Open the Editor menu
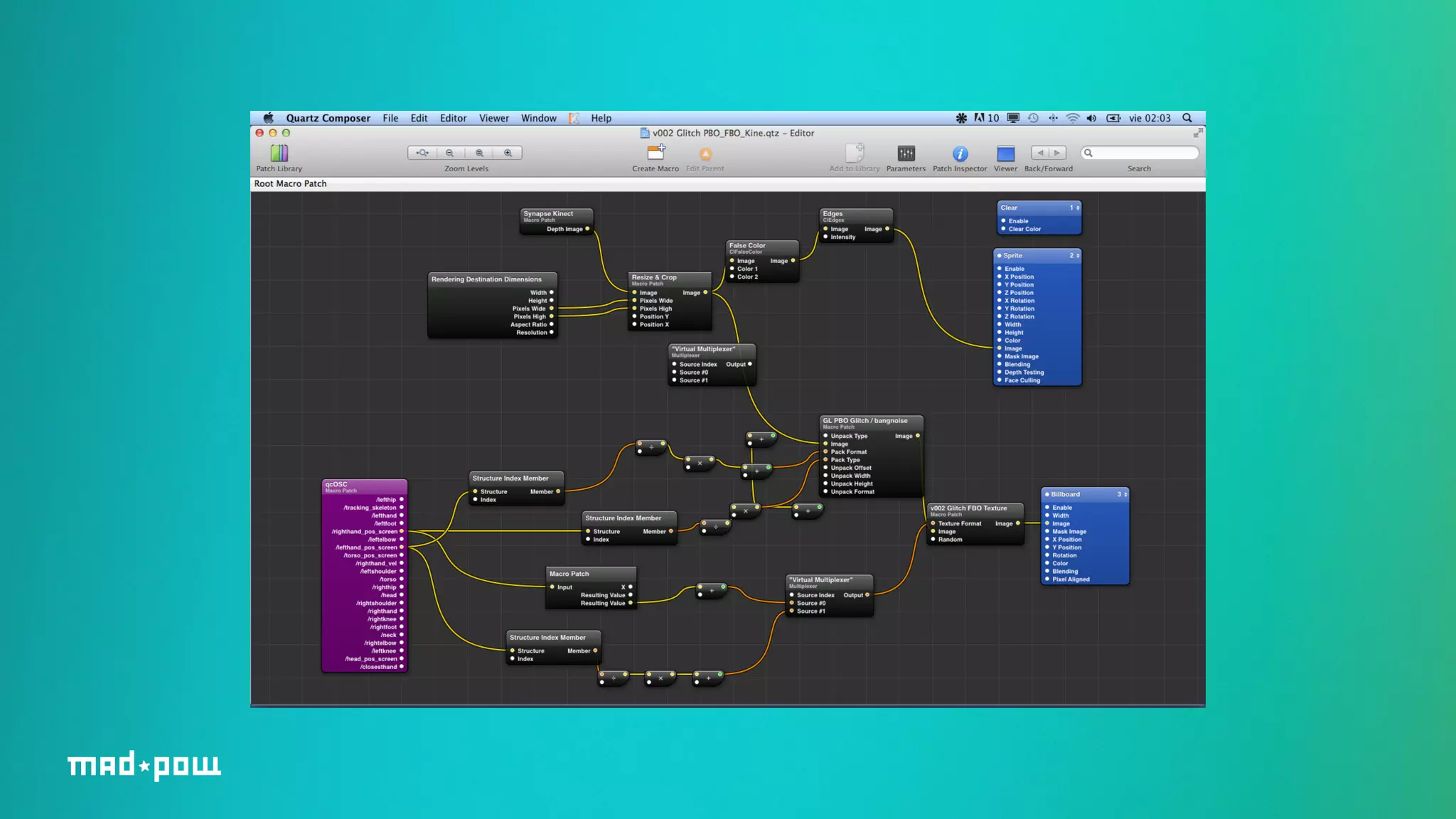Screen dimensions: 1456x819 click(453, 118)
